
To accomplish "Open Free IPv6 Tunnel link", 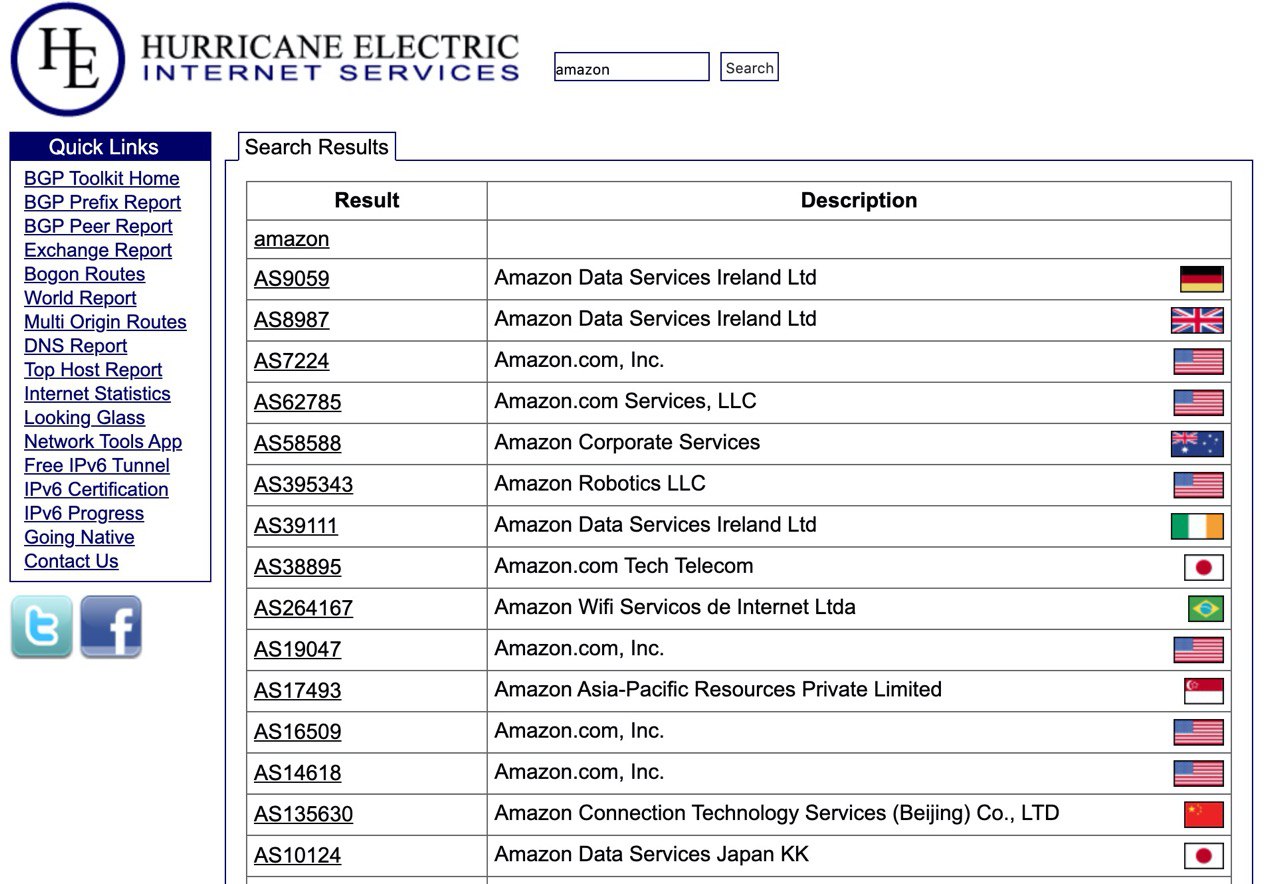I will pyautogui.click(x=97, y=466).
